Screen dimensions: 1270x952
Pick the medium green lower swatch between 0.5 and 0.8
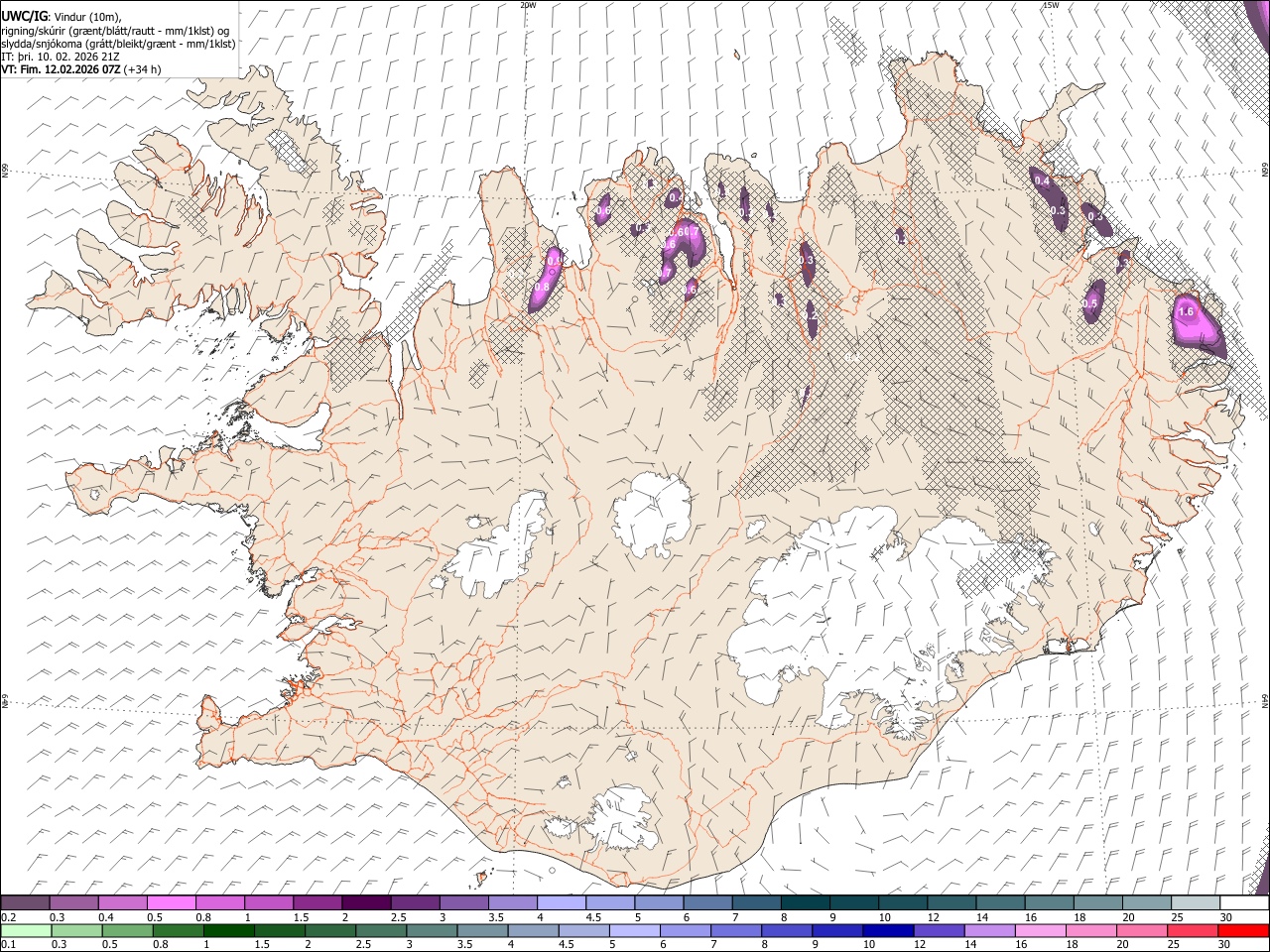coord(126,931)
